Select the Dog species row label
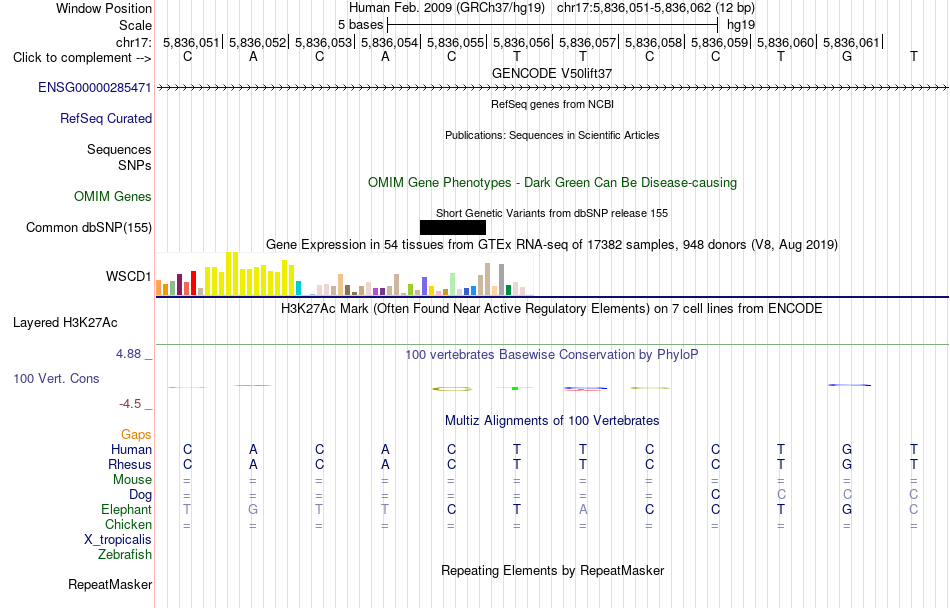The width and height of the screenshot is (950, 608). coord(141,495)
